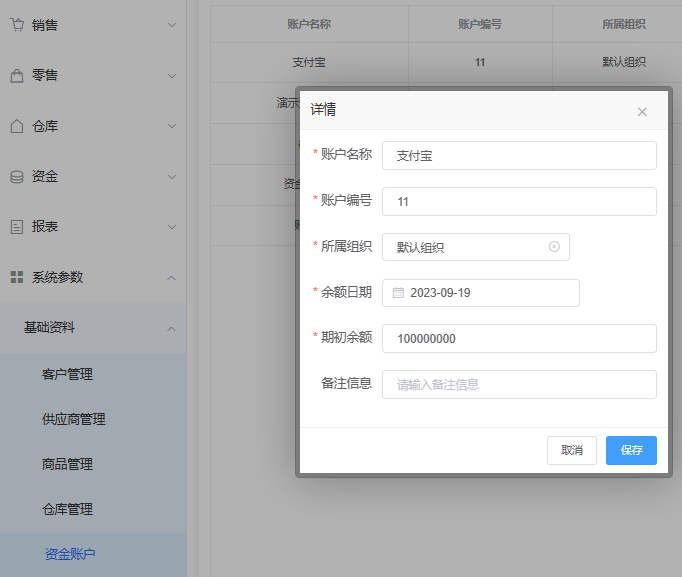Open 供应商管理 menu item
This screenshot has height=577, width=682.
[74, 419]
